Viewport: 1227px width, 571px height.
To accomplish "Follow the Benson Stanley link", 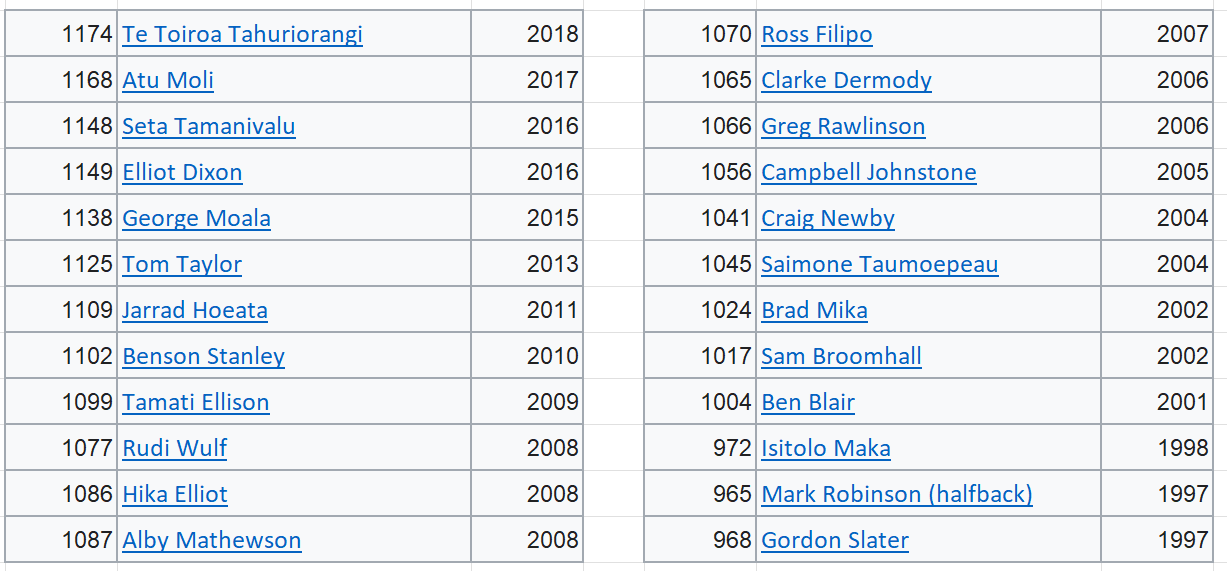I will [203, 356].
